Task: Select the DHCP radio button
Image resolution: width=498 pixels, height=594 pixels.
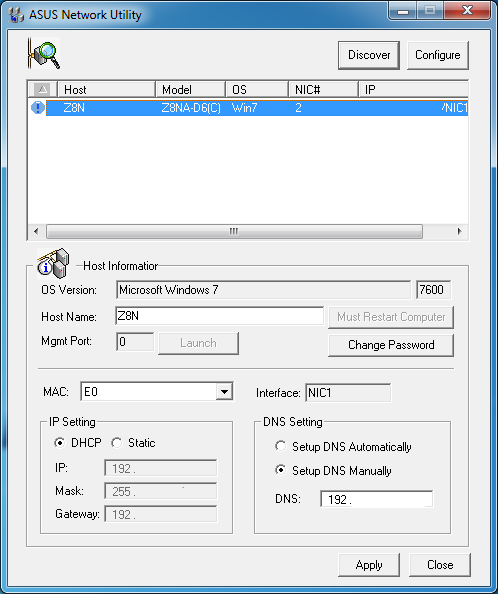Action: 59,442
